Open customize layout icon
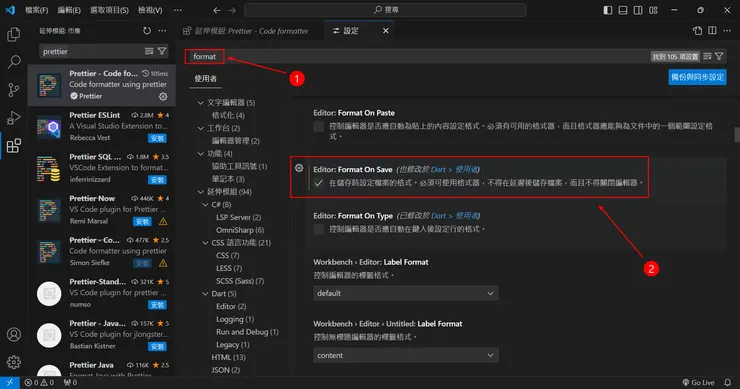This screenshot has width=740, height=389. [653, 10]
